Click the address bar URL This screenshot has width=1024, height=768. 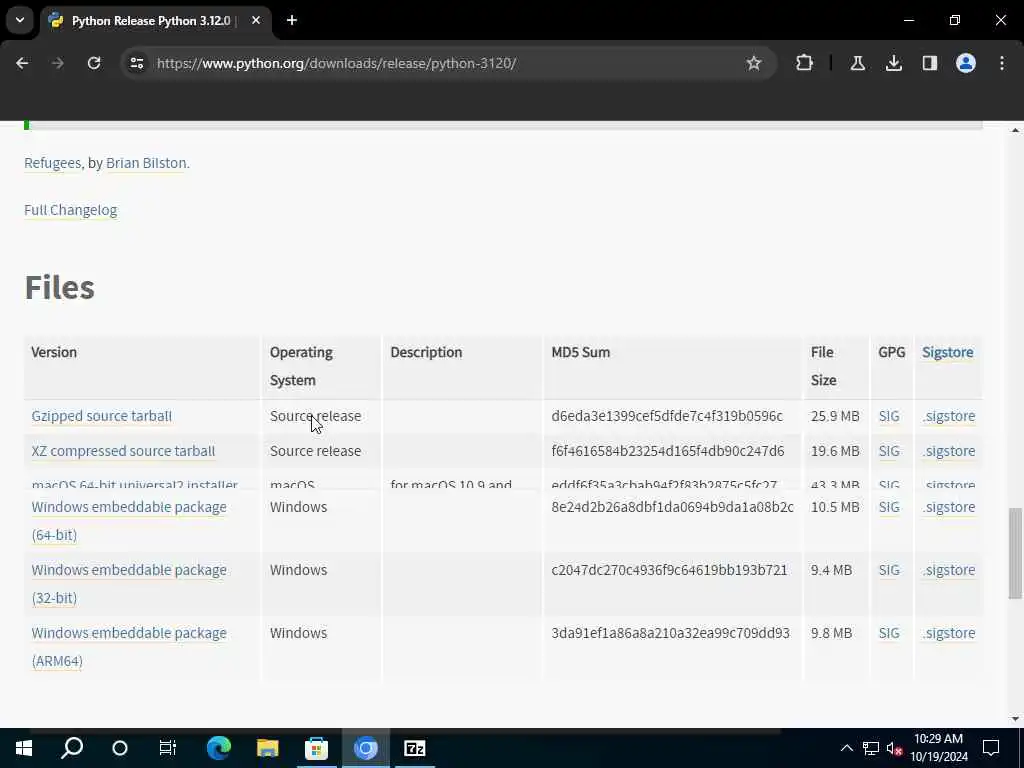[x=336, y=63]
